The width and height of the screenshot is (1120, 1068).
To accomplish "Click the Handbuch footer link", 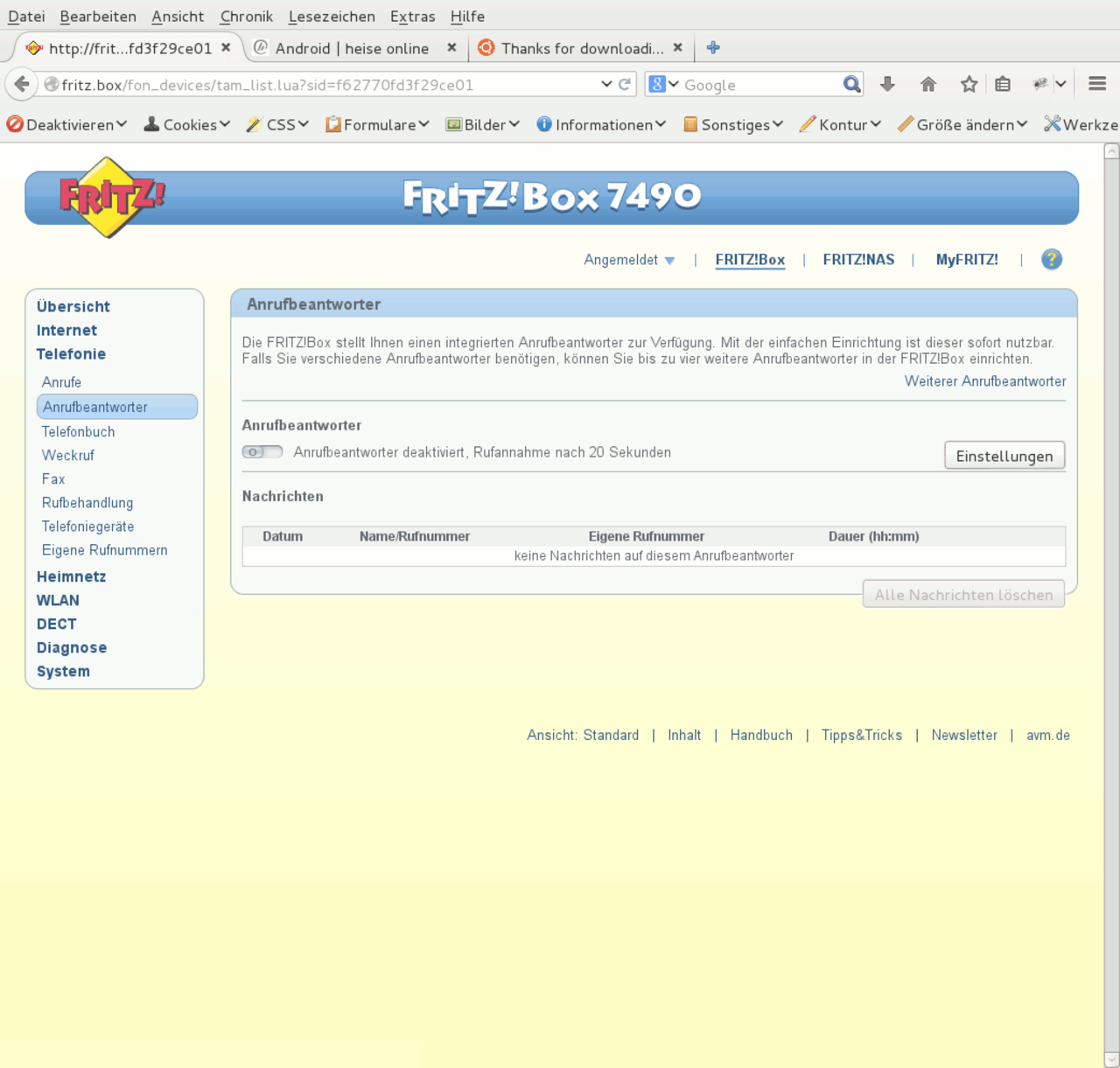I will click(x=761, y=736).
